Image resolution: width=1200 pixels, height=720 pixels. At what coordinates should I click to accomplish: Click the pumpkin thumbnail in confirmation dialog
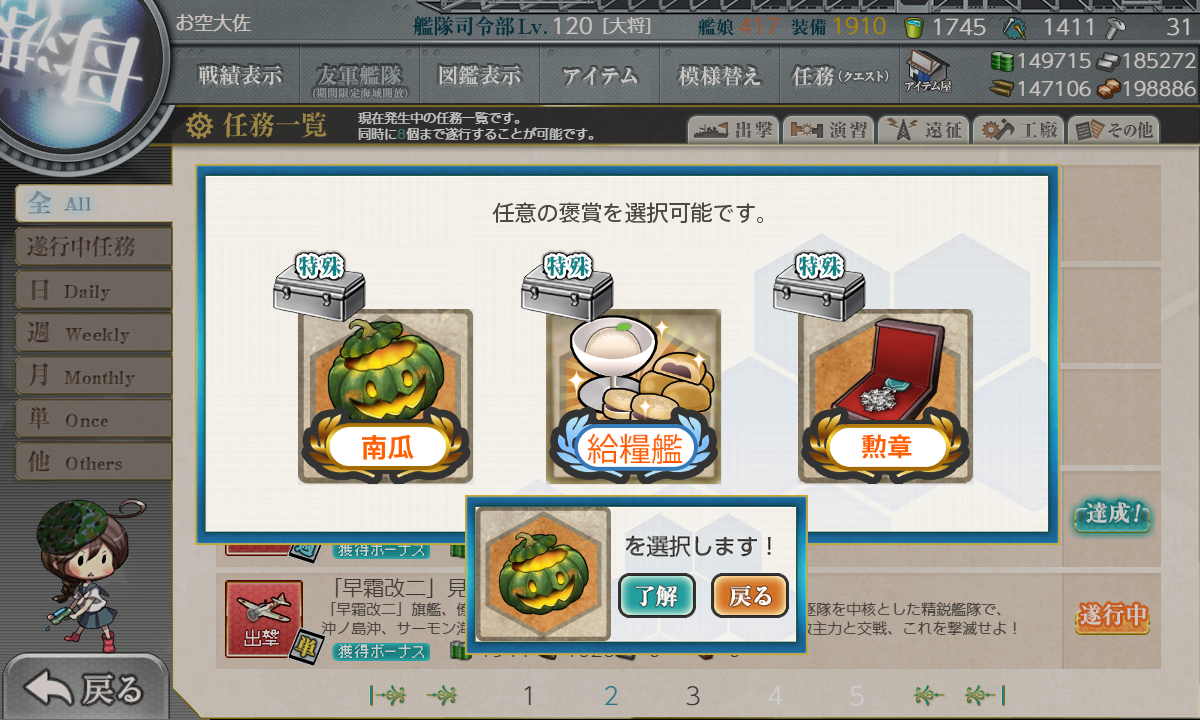[543, 574]
